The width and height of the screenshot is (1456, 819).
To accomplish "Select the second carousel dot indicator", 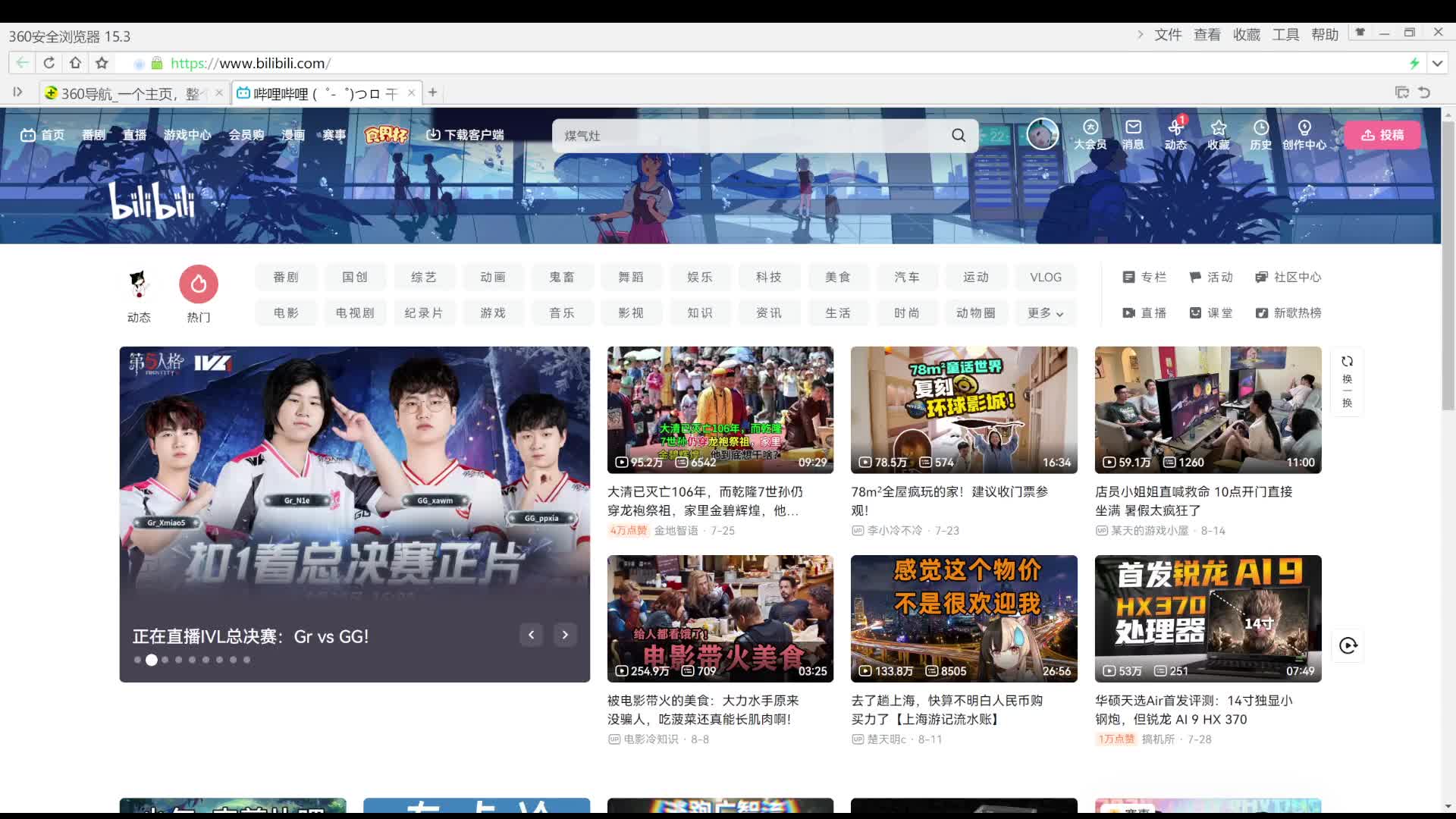I will [x=152, y=660].
